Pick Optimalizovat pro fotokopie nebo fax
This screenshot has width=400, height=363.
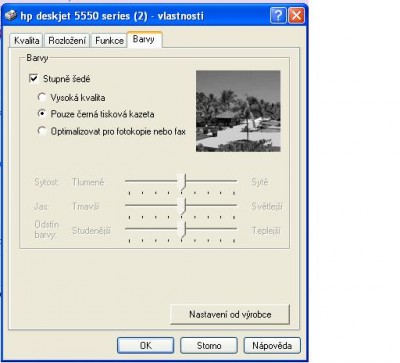[42, 131]
